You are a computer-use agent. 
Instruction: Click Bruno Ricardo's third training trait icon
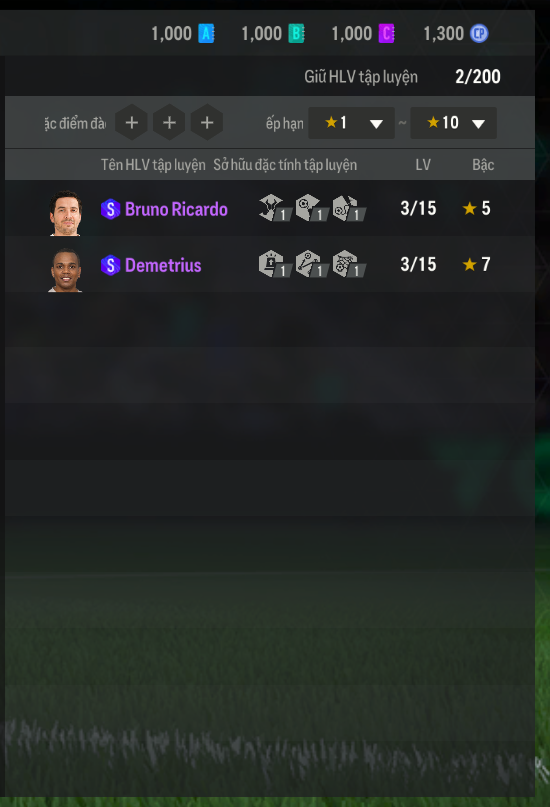tap(349, 208)
